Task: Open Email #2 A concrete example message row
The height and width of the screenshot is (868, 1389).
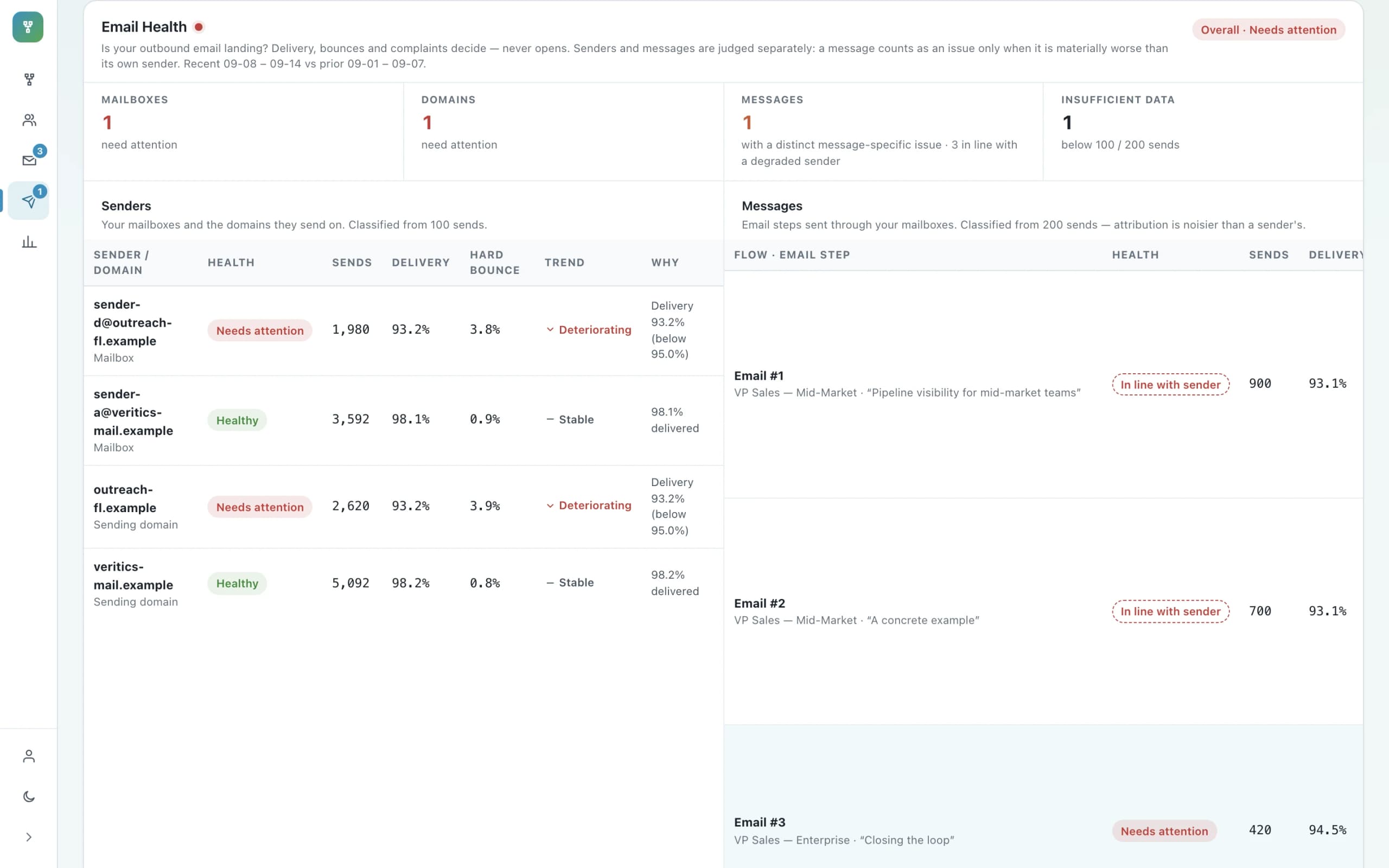Action: pyautogui.click(x=1043, y=611)
